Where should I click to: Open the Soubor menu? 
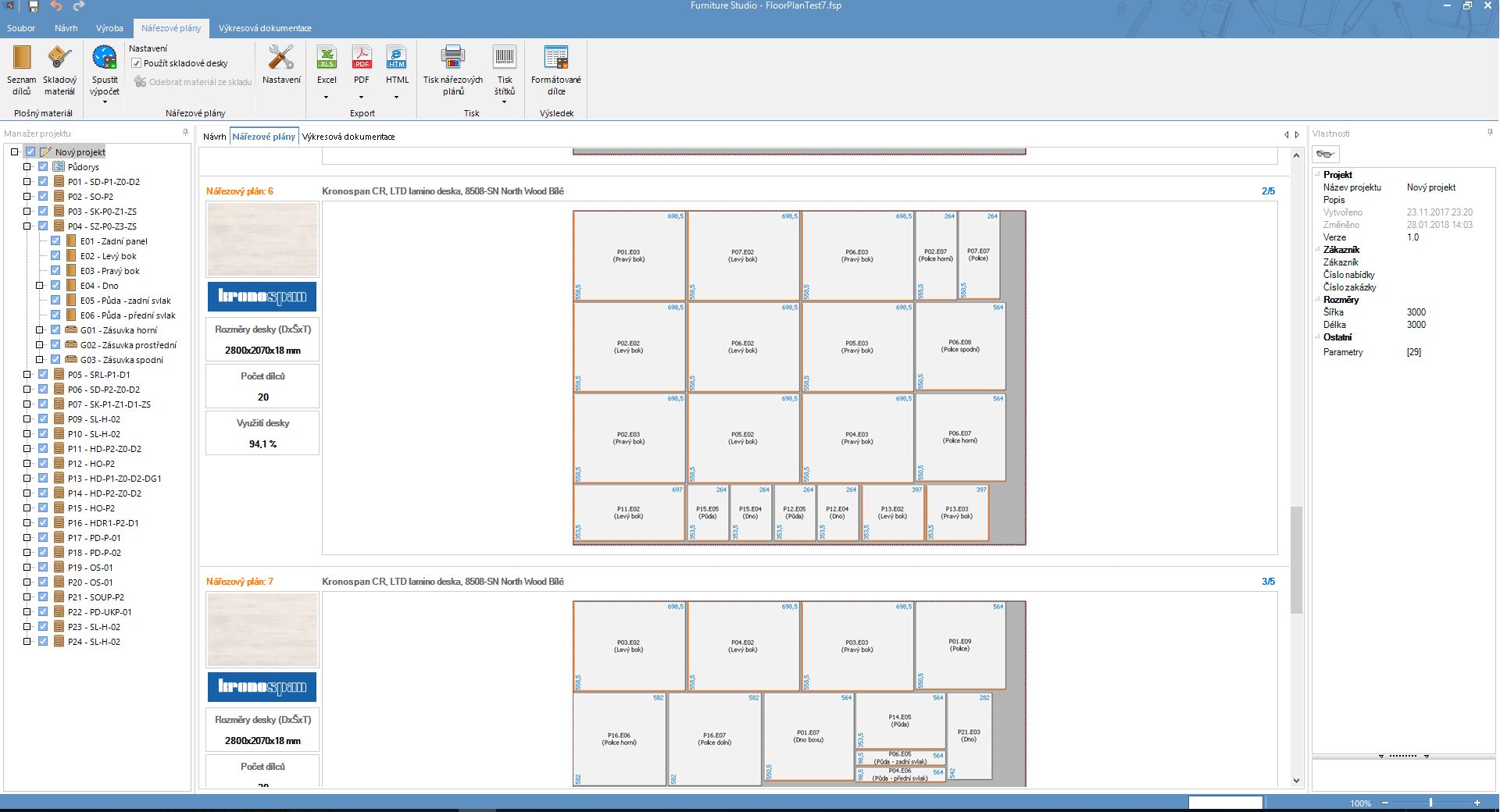click(21, 28)
